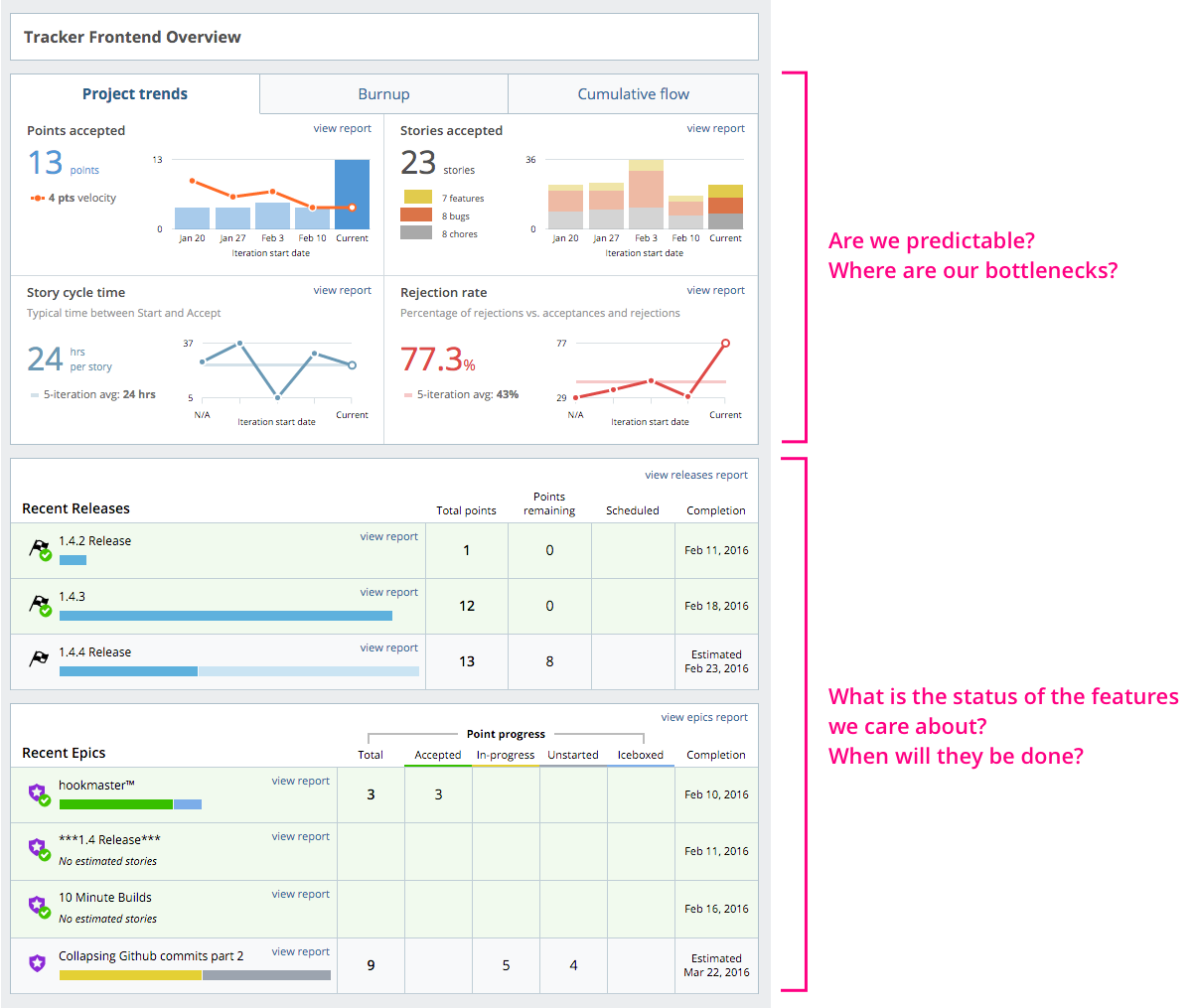Click the Tracker Frontend Overview title

pyautogui.click(x=132, y=37)
